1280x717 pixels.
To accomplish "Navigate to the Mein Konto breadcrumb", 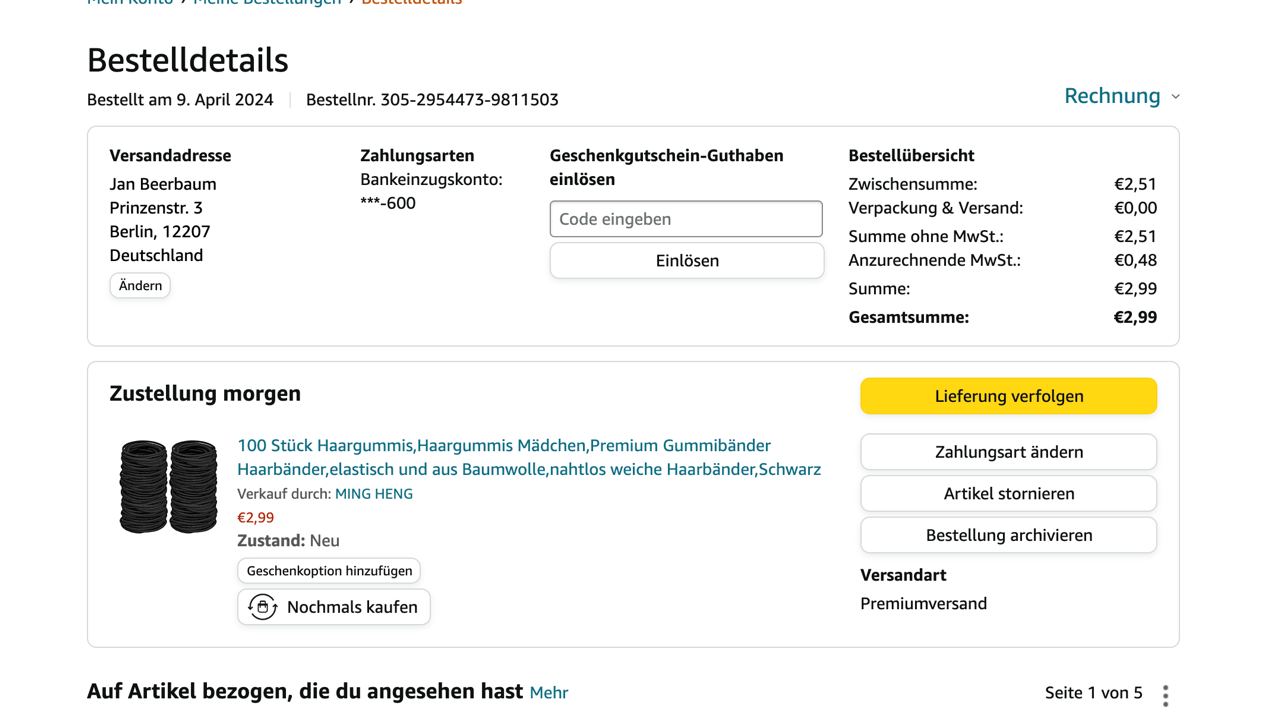I will coord(130,3).
